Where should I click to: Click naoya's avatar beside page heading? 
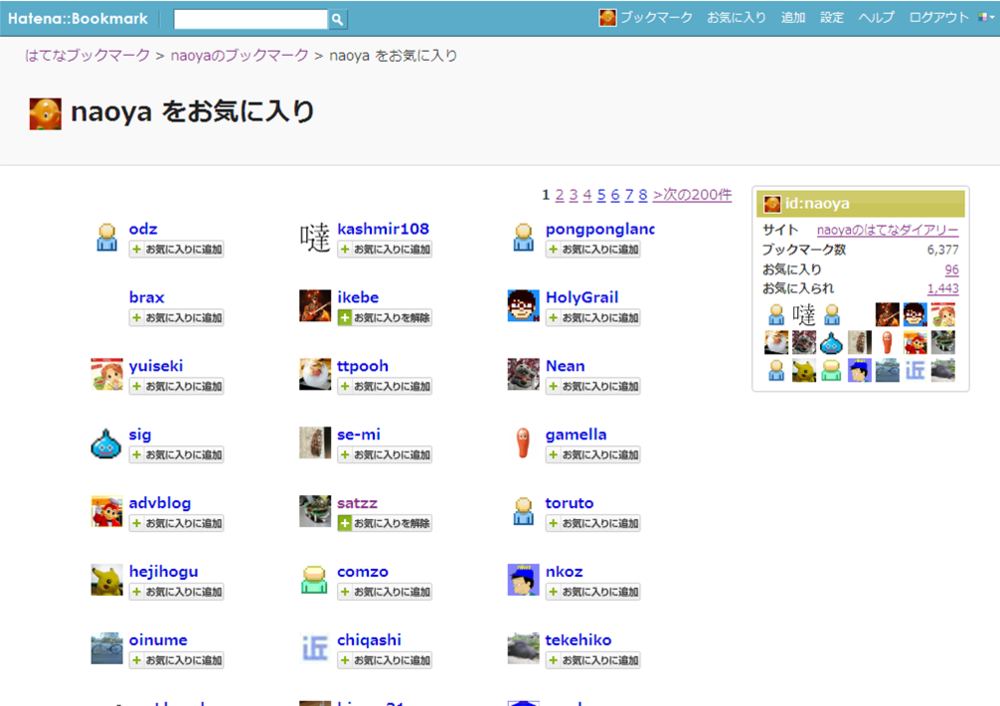click(x=45, y=114)
